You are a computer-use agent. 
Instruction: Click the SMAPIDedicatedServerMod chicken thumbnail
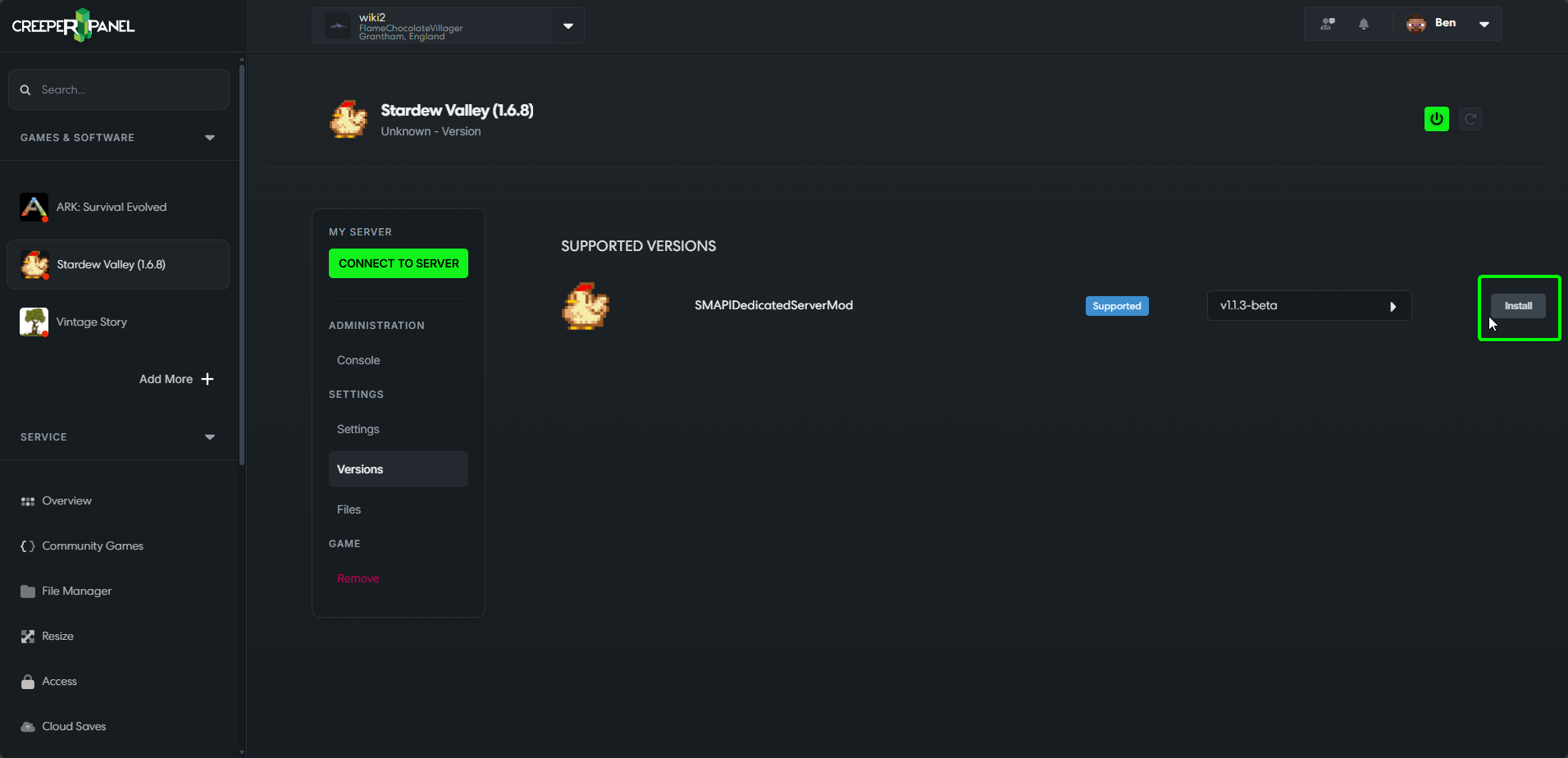586,306
